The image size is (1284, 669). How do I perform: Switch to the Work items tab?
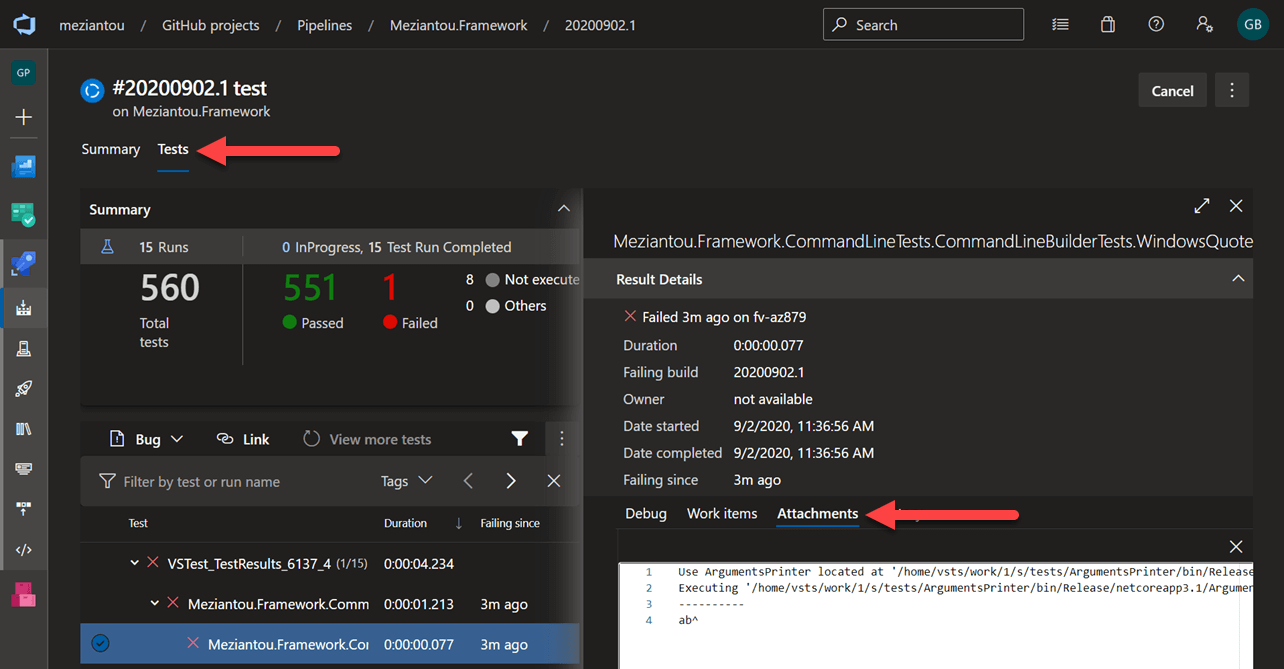coord(721,514)
